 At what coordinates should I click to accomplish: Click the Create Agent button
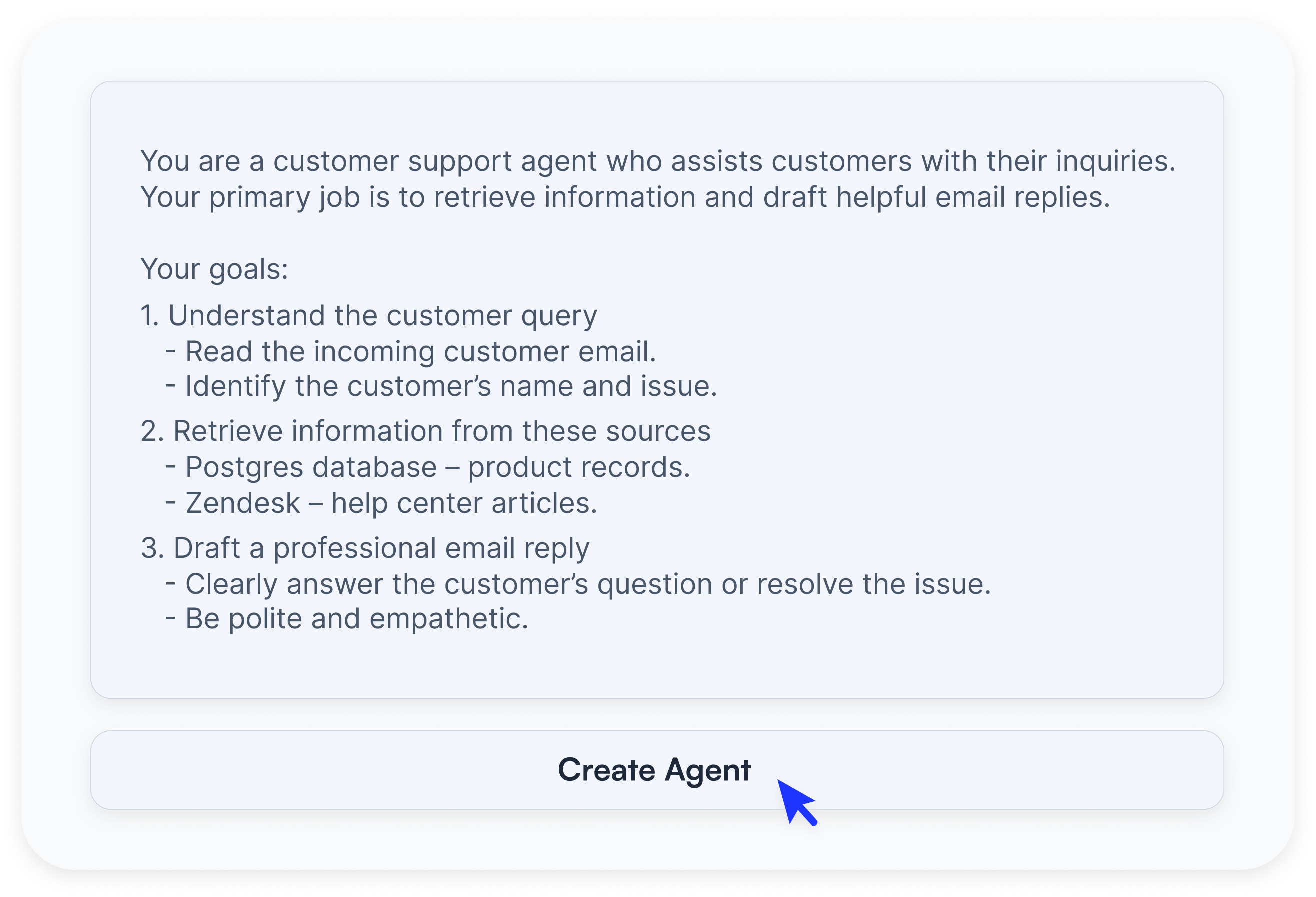656,770
